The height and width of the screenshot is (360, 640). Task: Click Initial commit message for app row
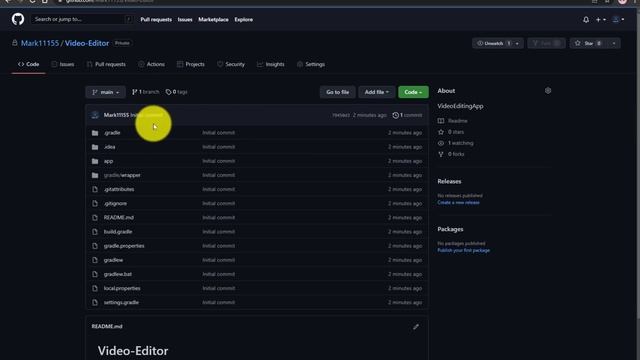pos(218,161)
